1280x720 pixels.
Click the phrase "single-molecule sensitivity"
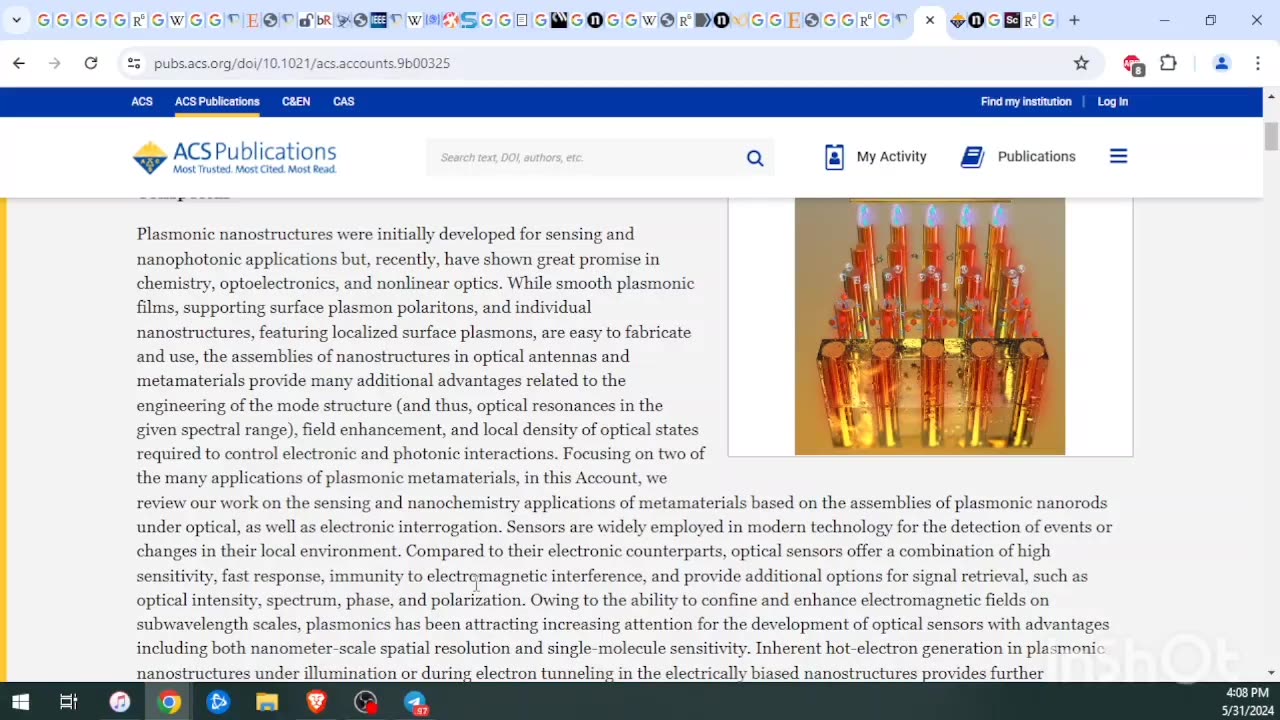[x=649, y=648]
